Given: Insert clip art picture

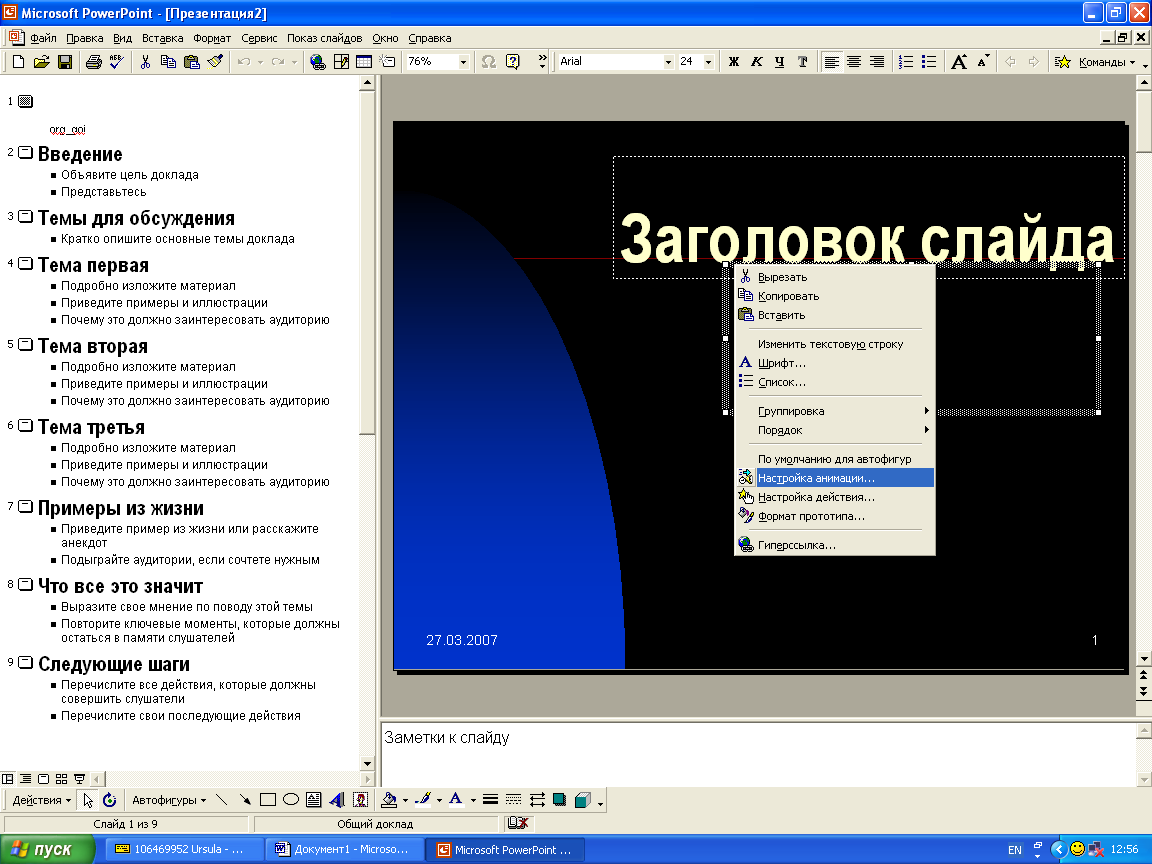Looking at the screenshot, I should point(360,800).
